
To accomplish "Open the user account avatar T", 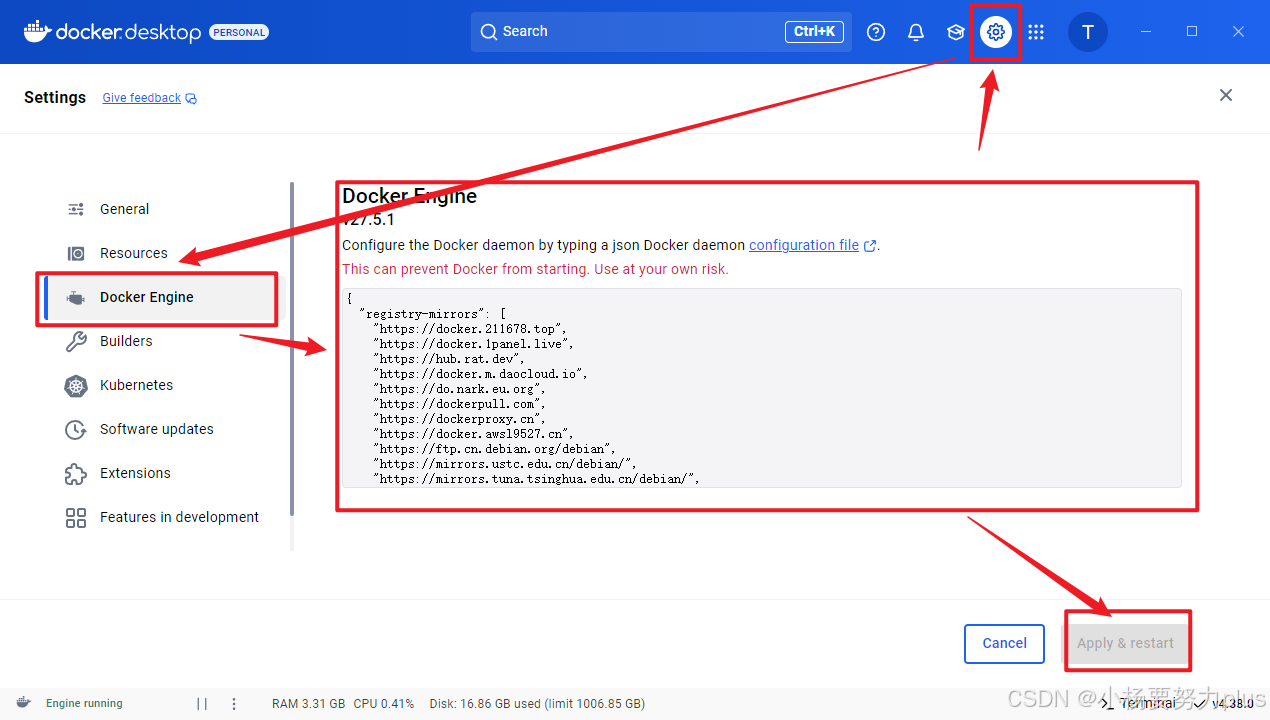I will (x=1088, y=32).
